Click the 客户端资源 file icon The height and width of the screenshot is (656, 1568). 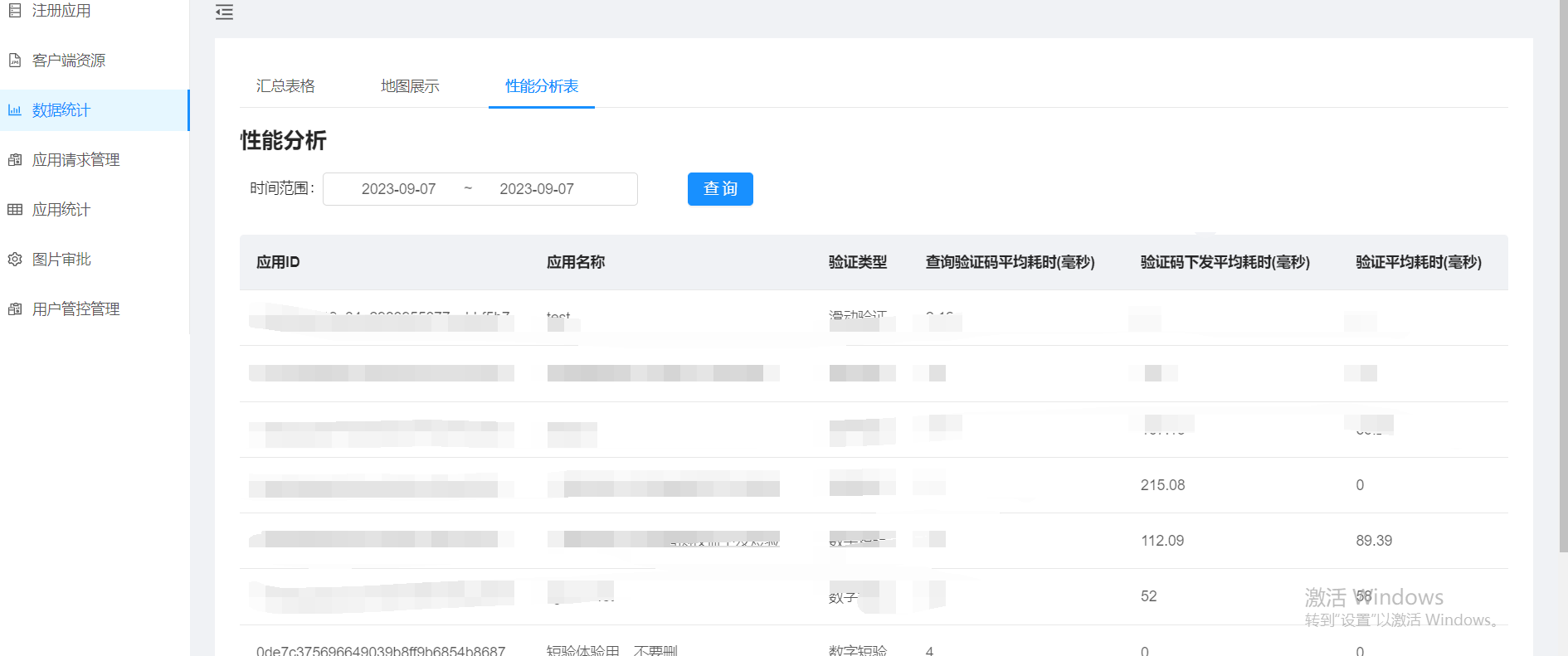click(15, 61)
